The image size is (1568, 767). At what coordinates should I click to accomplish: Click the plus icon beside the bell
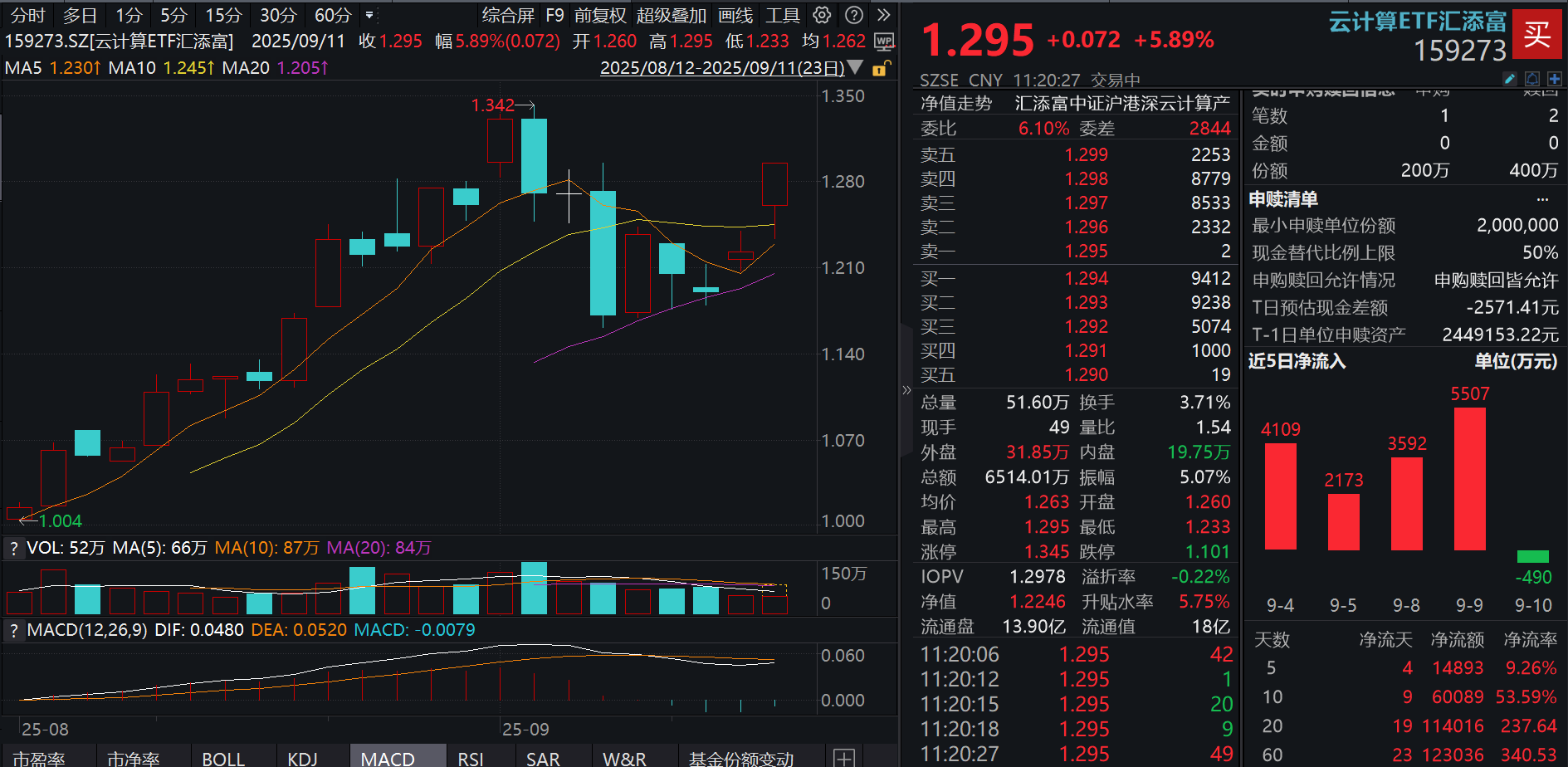click(1554, 78)
